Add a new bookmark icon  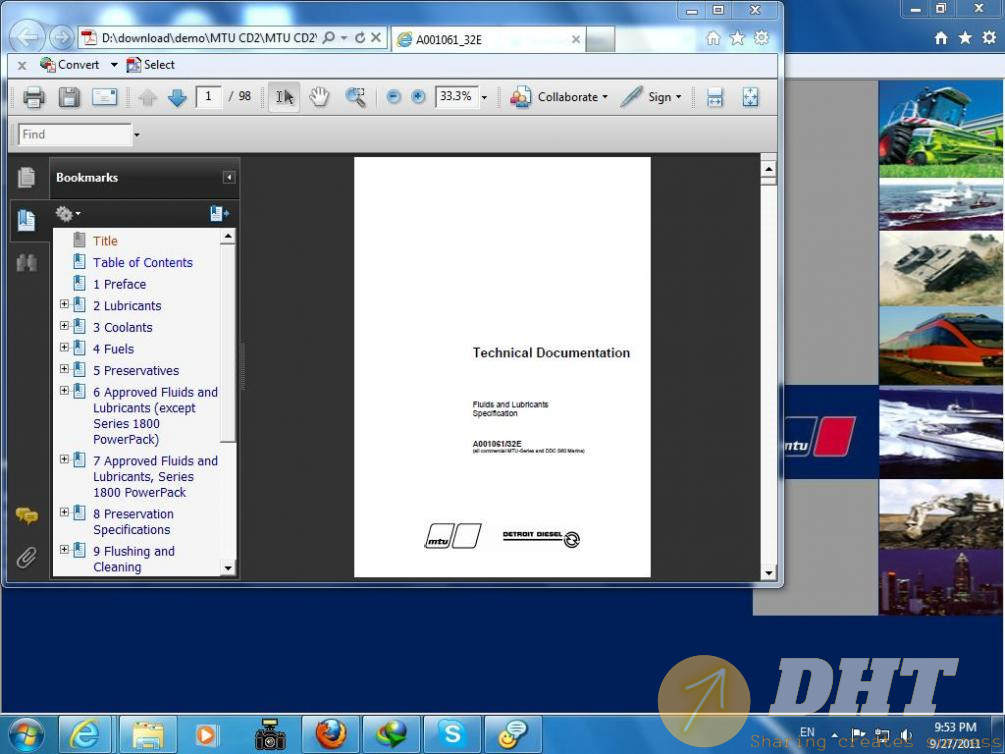coord(219,214)
